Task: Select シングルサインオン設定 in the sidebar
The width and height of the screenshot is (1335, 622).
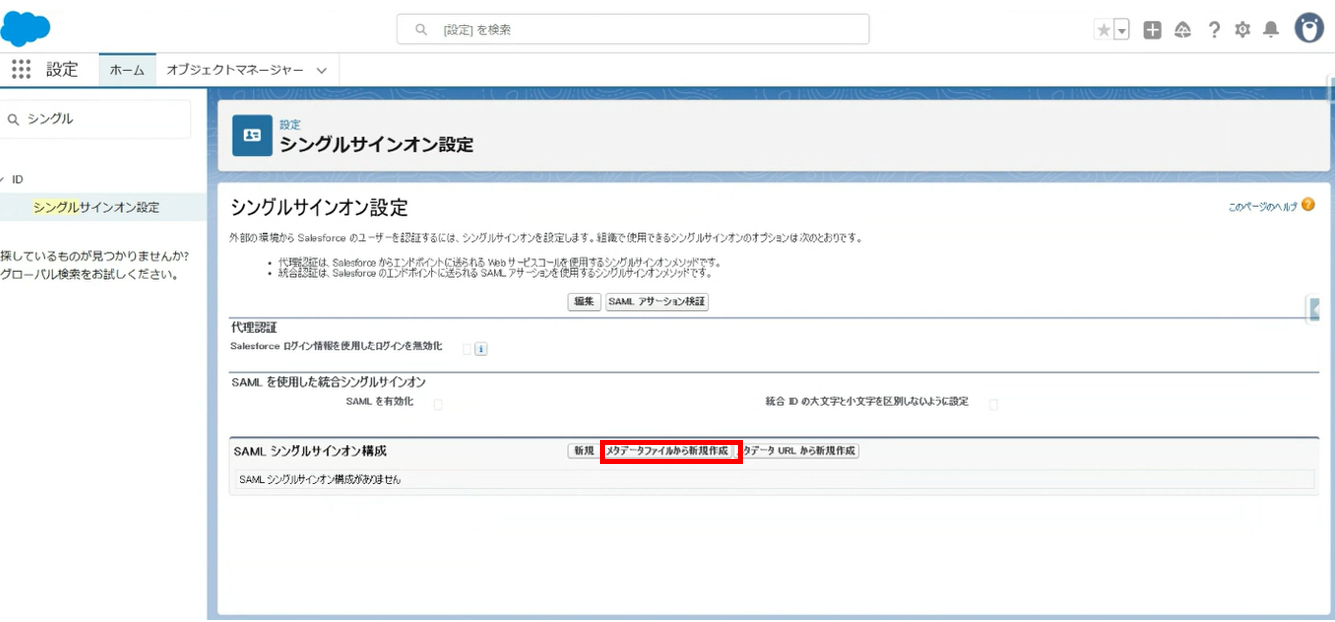Action: coord(96,208)
